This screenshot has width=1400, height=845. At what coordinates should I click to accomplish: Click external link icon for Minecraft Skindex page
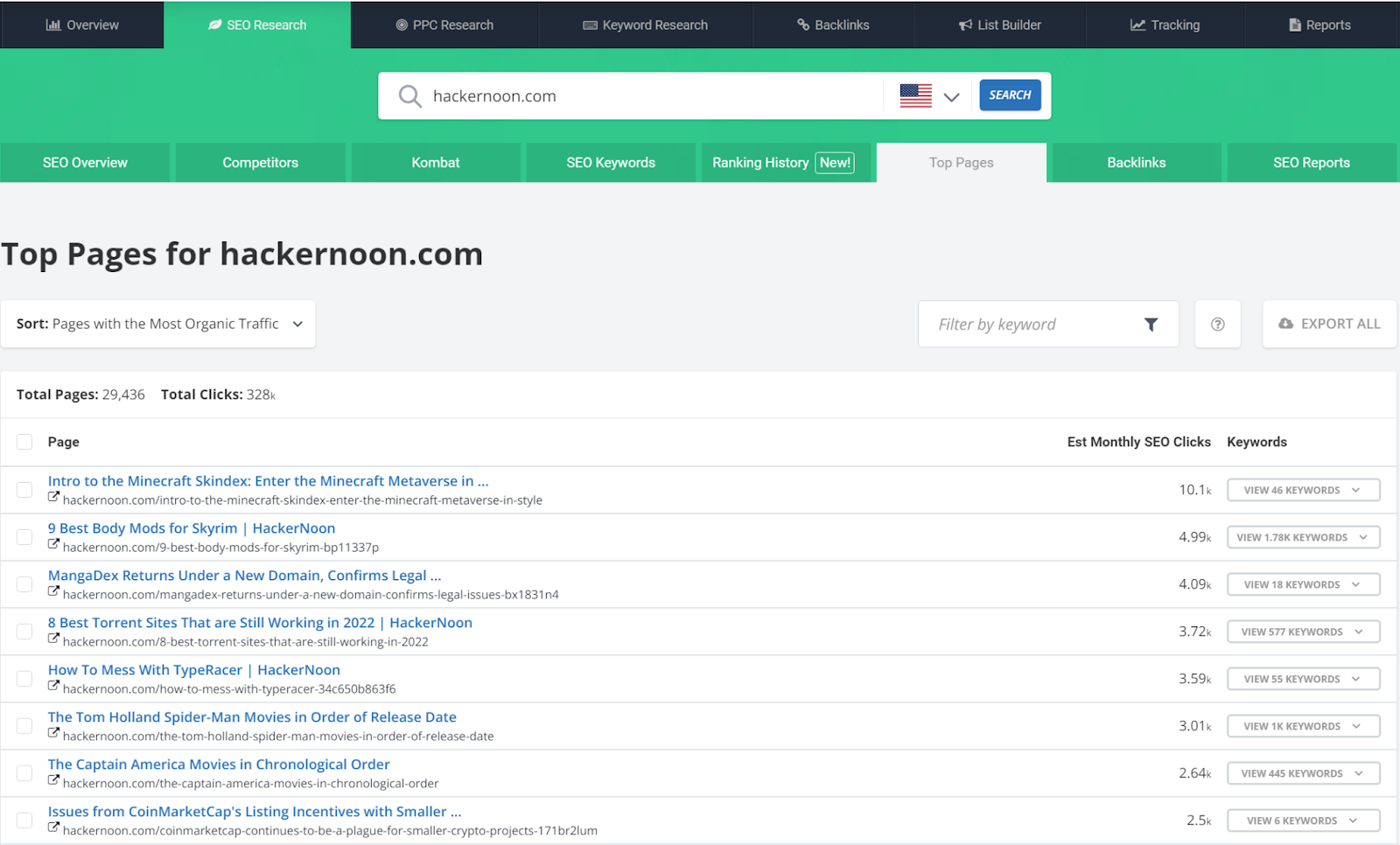tap(53, 497)
